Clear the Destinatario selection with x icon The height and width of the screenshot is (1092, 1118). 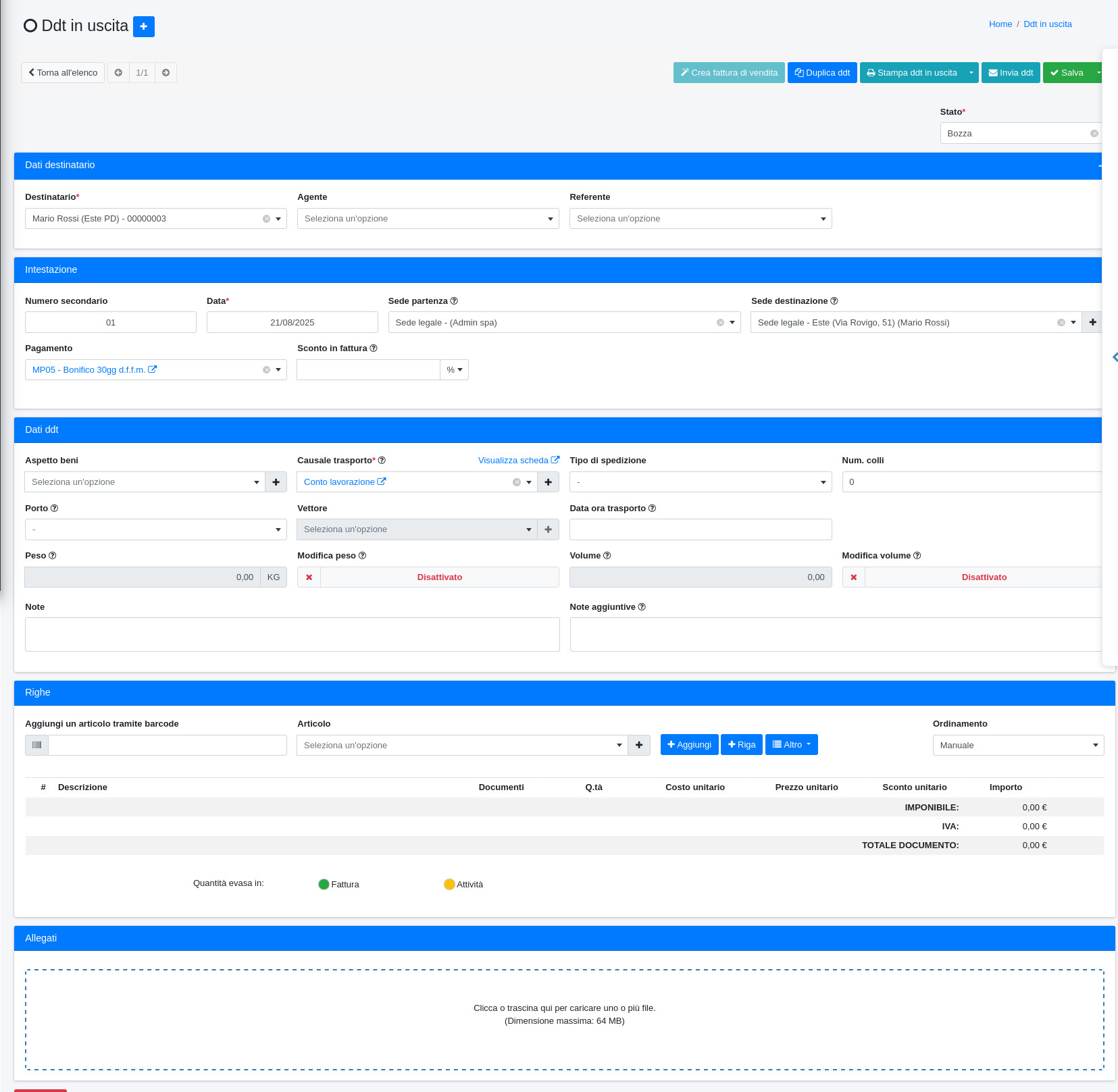point(266,219)
